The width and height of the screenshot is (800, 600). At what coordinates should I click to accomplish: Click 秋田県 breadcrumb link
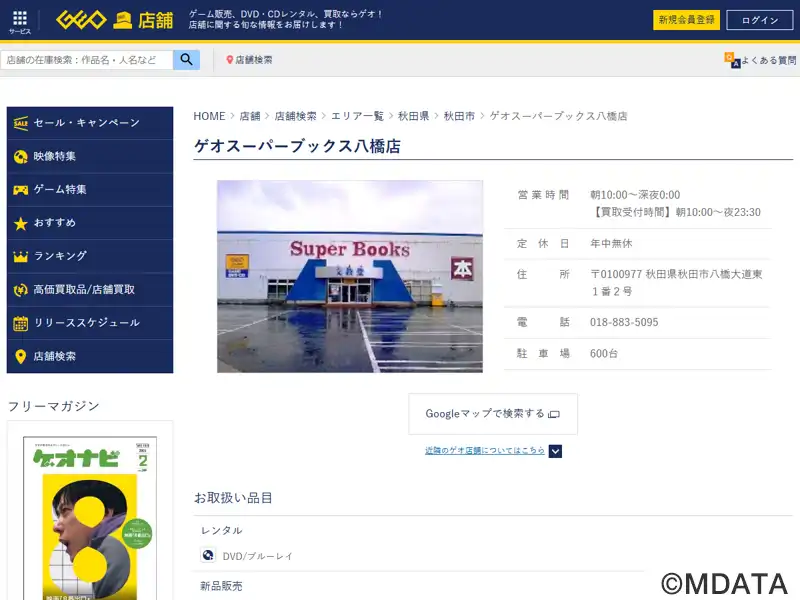413,116
